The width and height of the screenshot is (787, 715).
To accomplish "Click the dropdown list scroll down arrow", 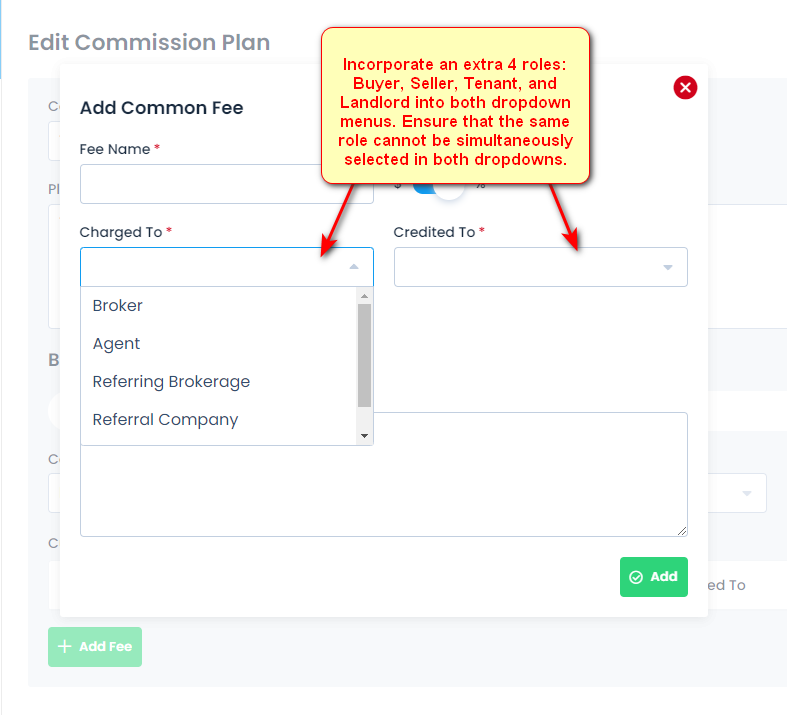I will tap(364, 436).
